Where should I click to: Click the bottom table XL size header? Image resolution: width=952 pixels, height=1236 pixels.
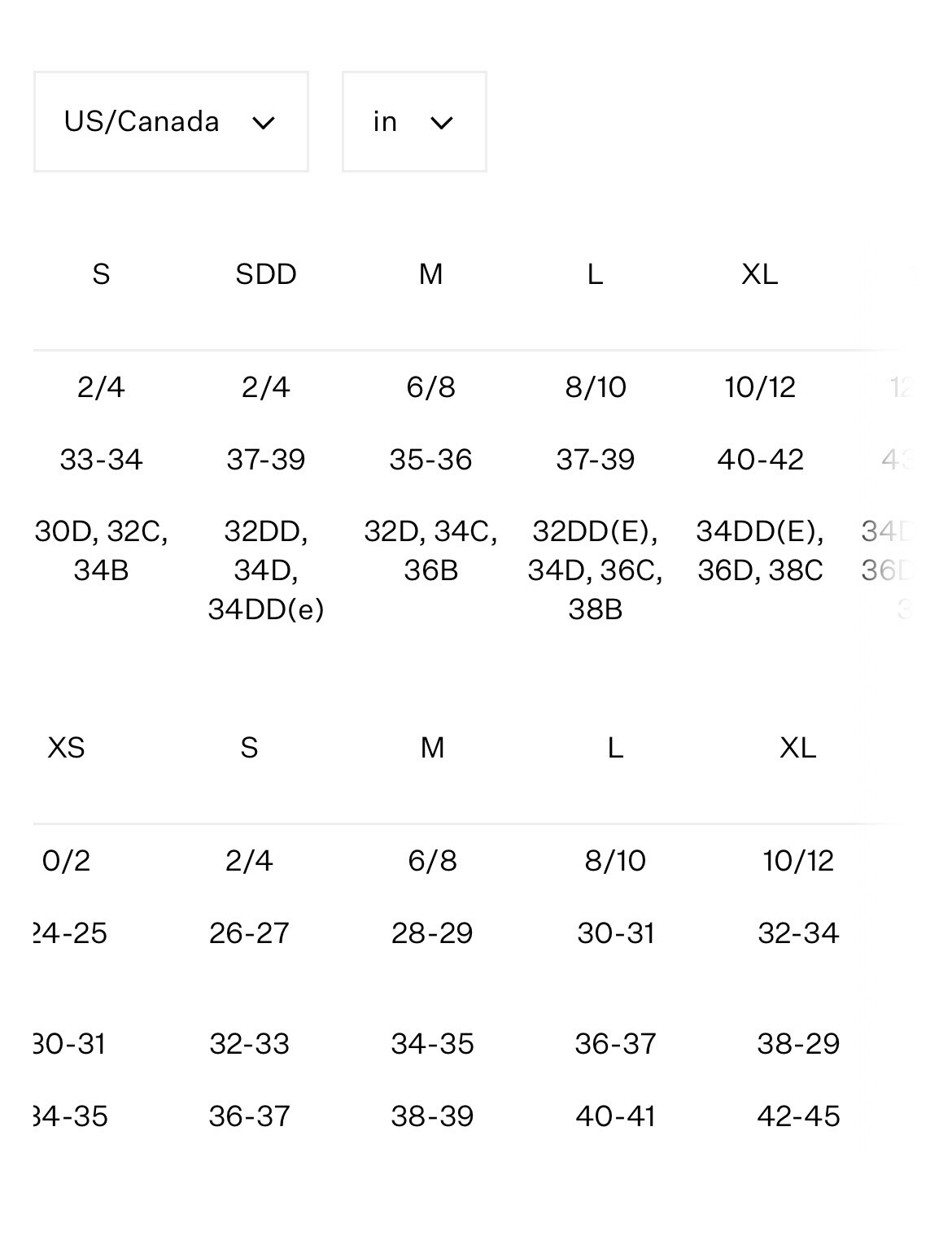click(797, 747)
